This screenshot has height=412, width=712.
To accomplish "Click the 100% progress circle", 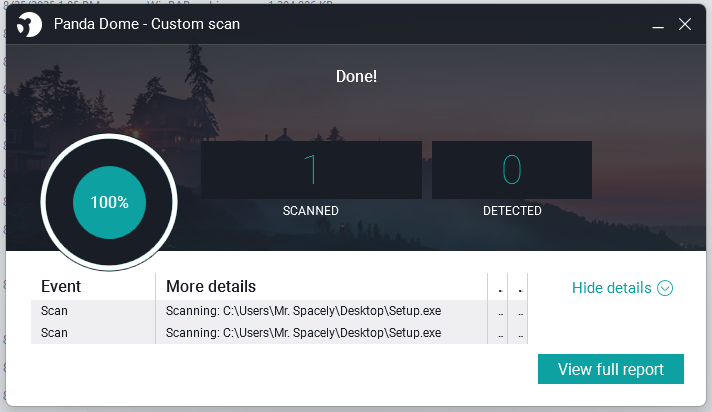I will click(x=109, y=202).
